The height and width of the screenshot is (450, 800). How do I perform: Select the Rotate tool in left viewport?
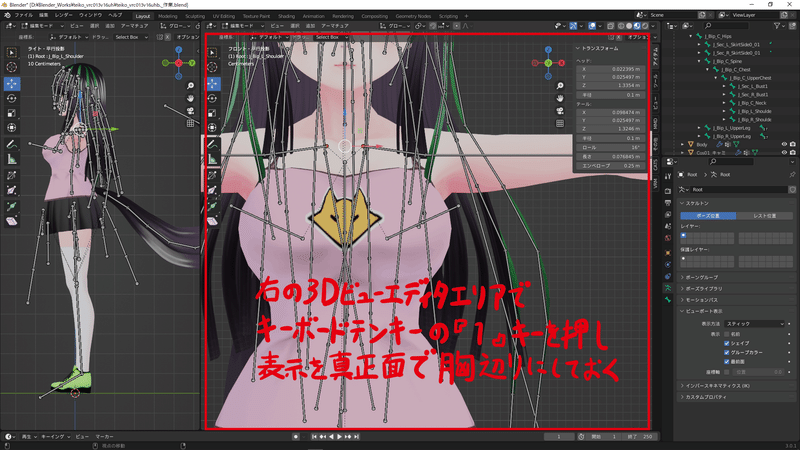click(12, 98)
